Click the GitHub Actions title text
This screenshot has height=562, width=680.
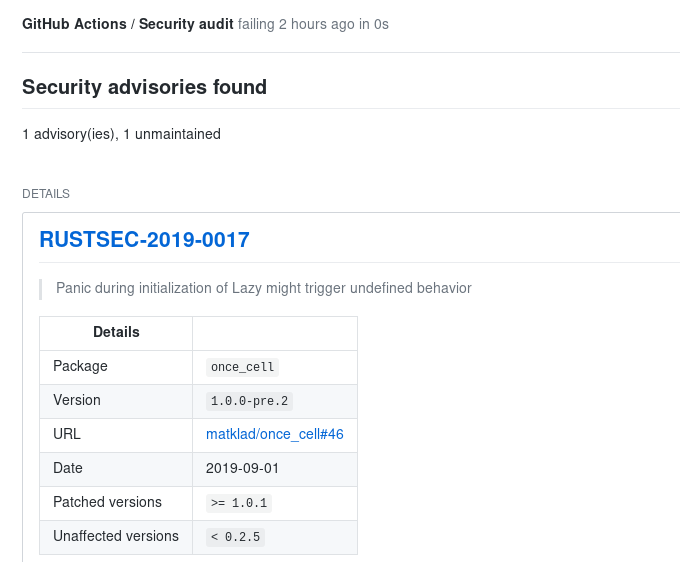pos(74,24)
